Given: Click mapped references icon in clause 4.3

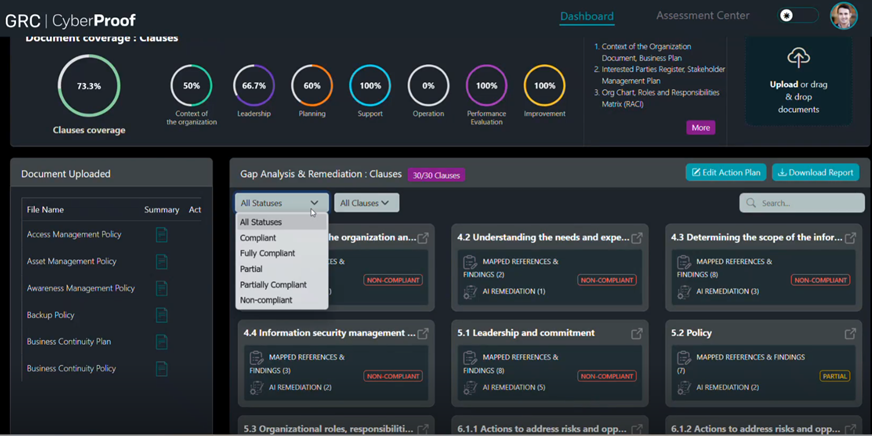Looking at the screenshot, I should pyautogui.click(x=683, y=262).
